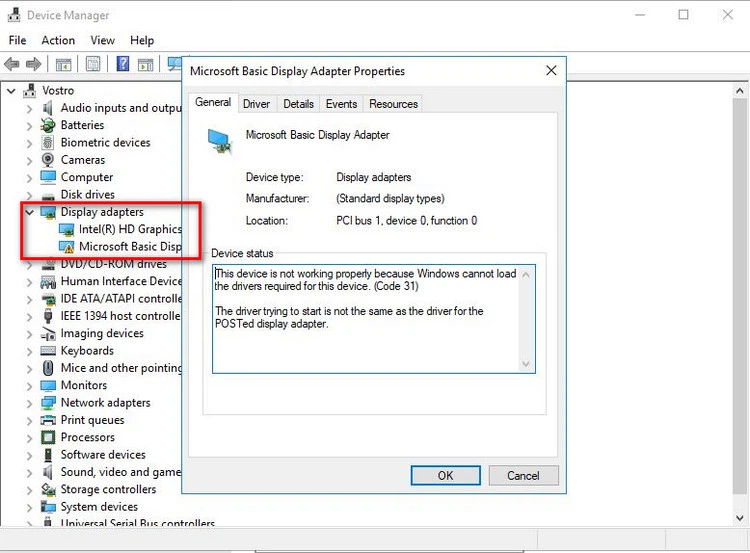Image resolution: width=750 pixels, height=553 pixels.
Task: Click the Keyboards category icon
Action: tap(48, 351)
